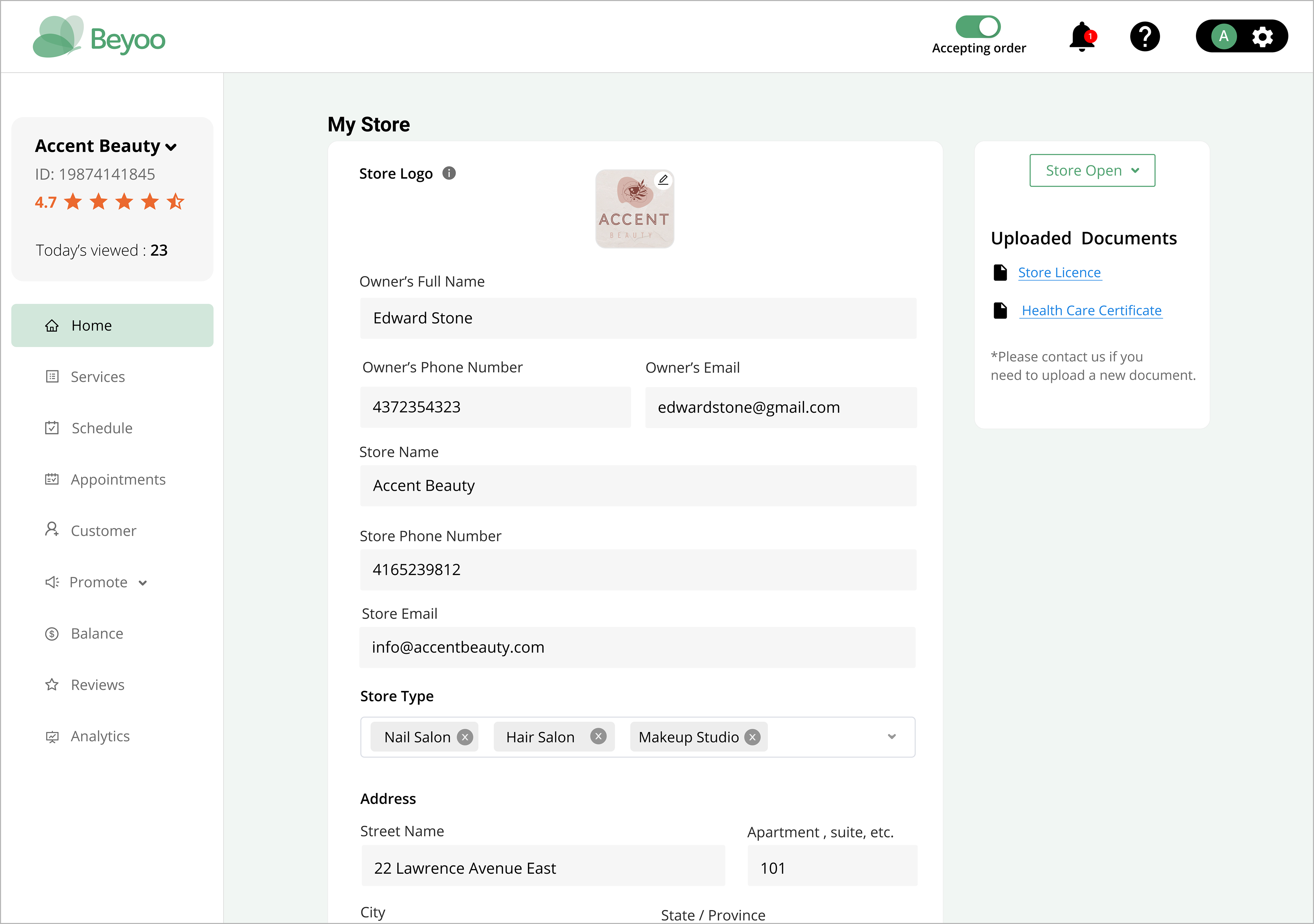The image size is (1314, 924).
Task: Click the Beyoo logo
Action: click(99, 37)
